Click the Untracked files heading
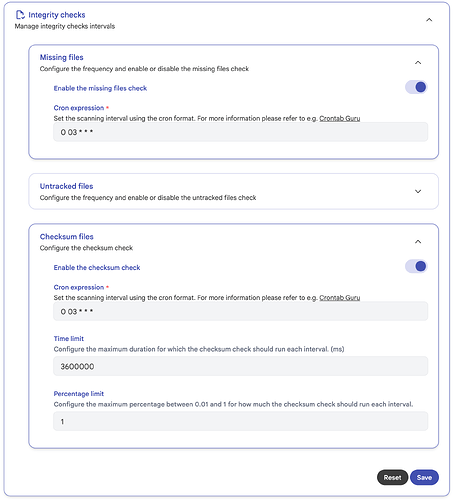The image size is (453, 500). click(66, 186)
